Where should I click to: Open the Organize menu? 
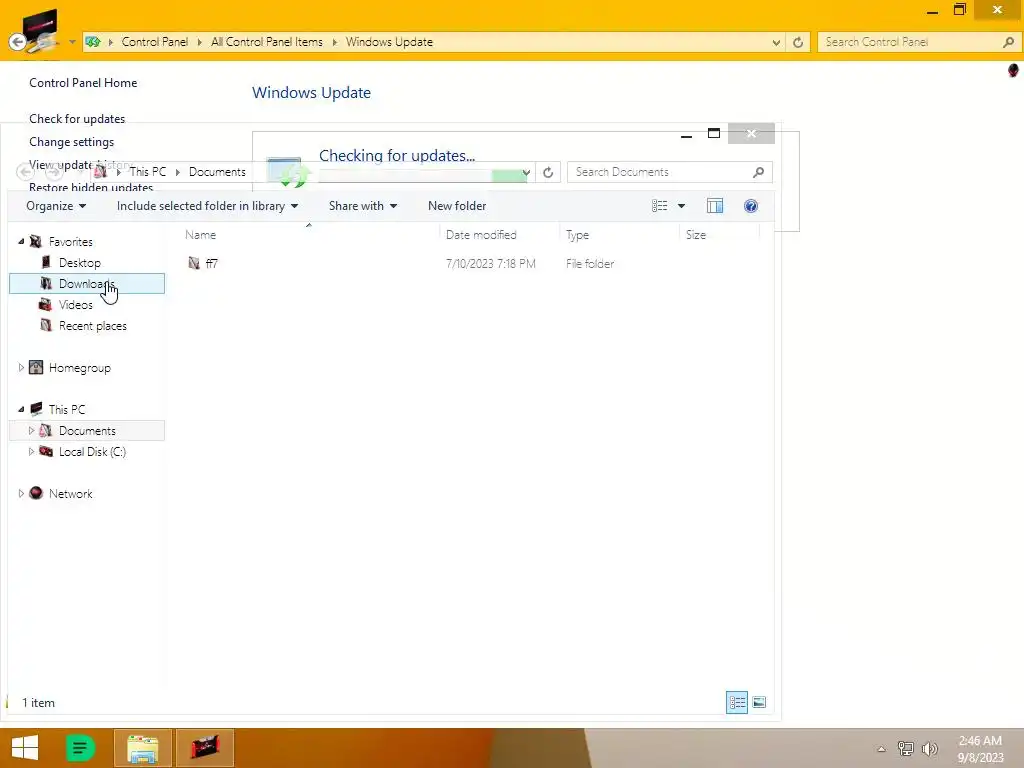[56, 206]
